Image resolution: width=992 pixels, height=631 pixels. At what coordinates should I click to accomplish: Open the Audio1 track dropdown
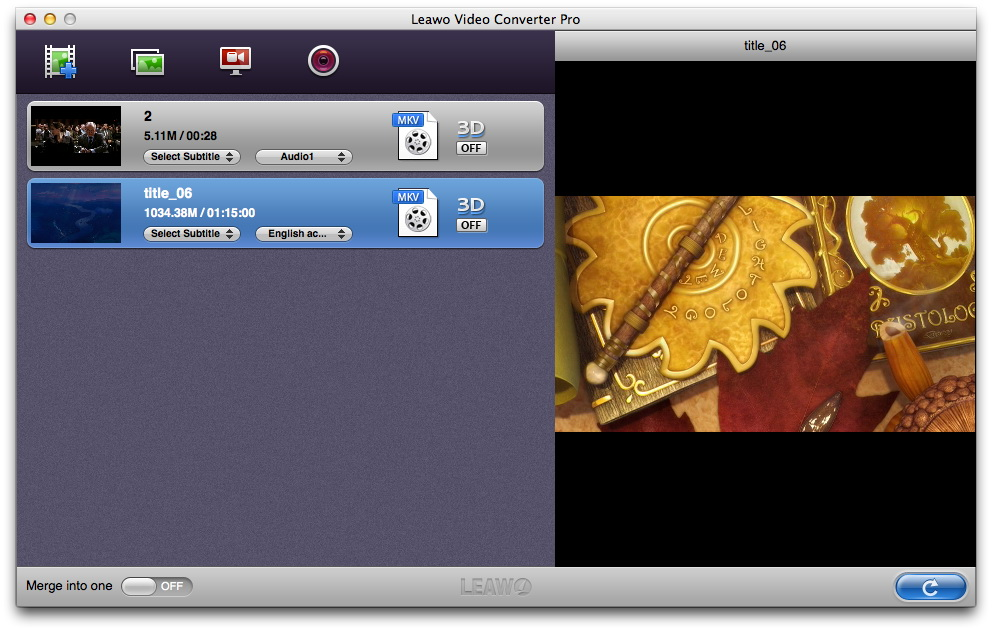point(303,156)
